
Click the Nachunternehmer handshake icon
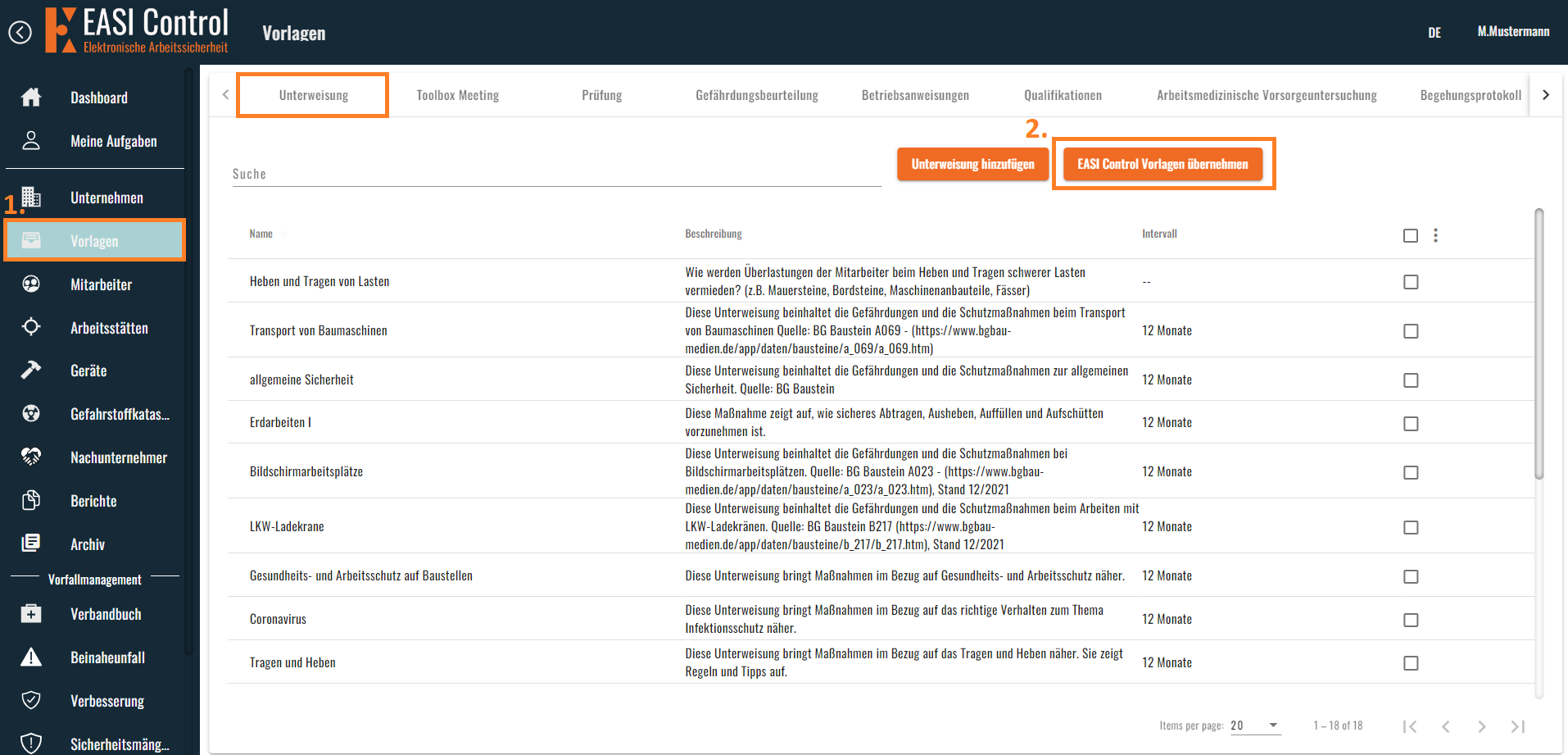point(31,457)
